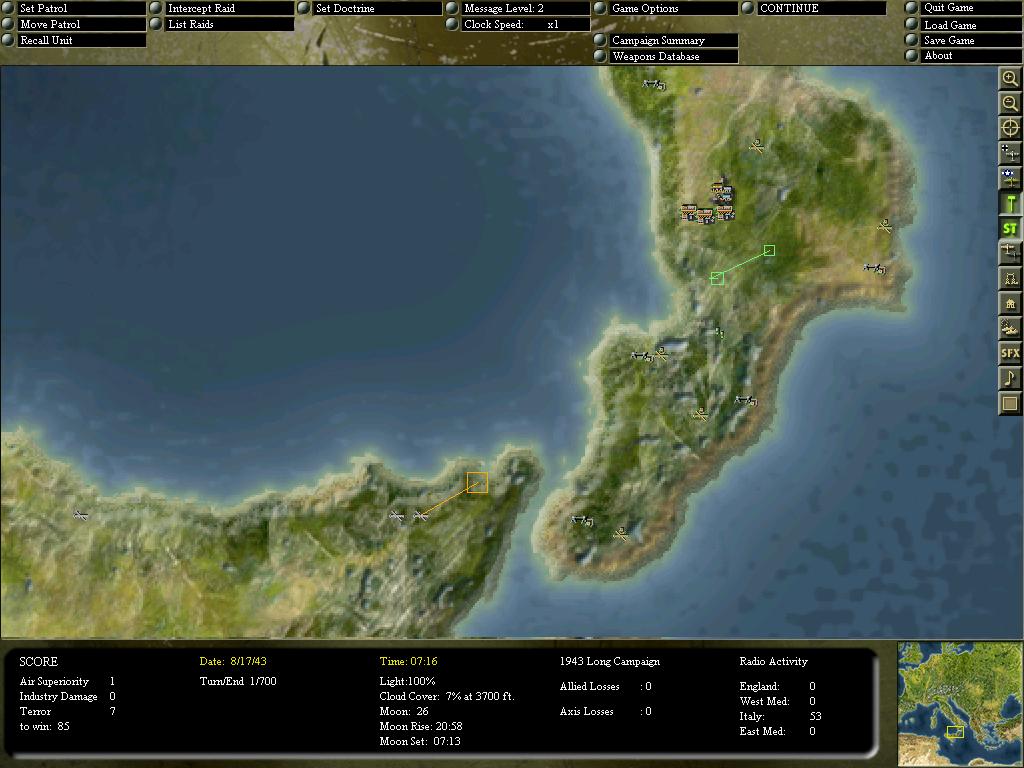1024x768 pixels.
Task: Click the Radio Activity heading
Action: (x=774, y=662)
